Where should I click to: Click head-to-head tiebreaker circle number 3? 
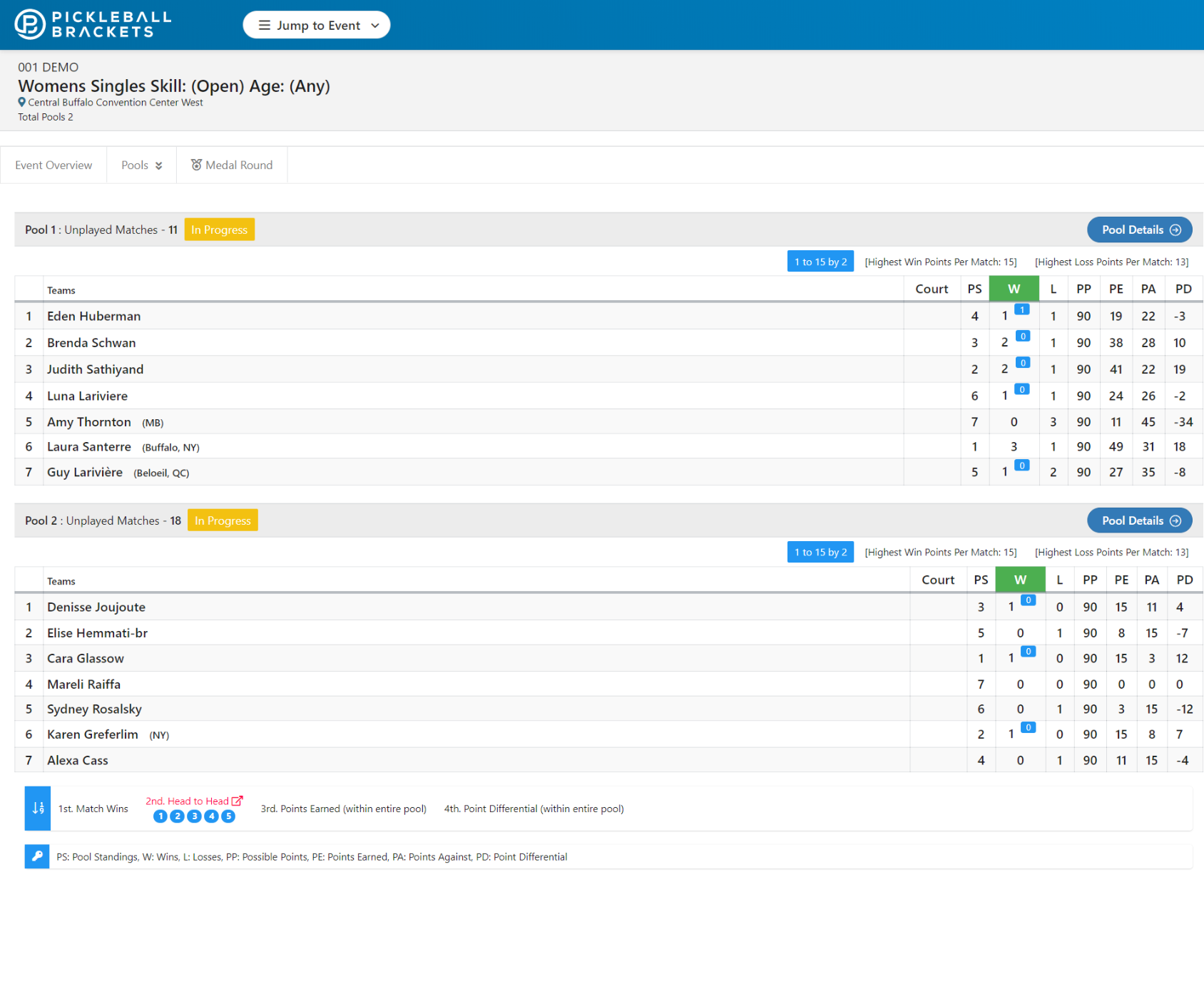[194, 816]
